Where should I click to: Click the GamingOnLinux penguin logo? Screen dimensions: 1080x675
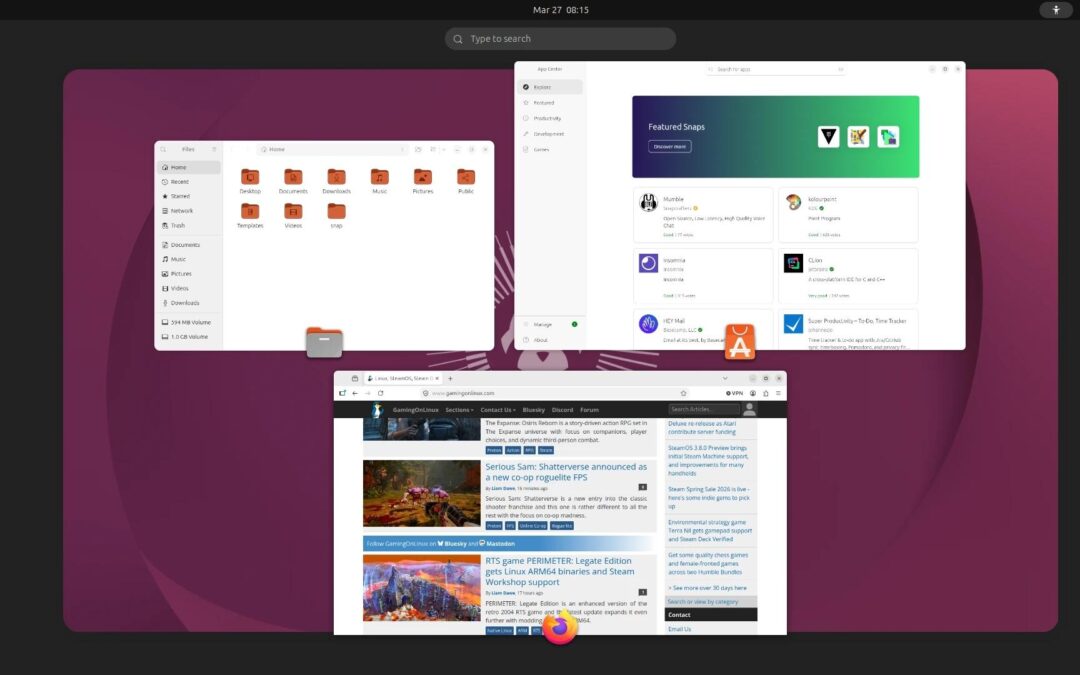377,410
